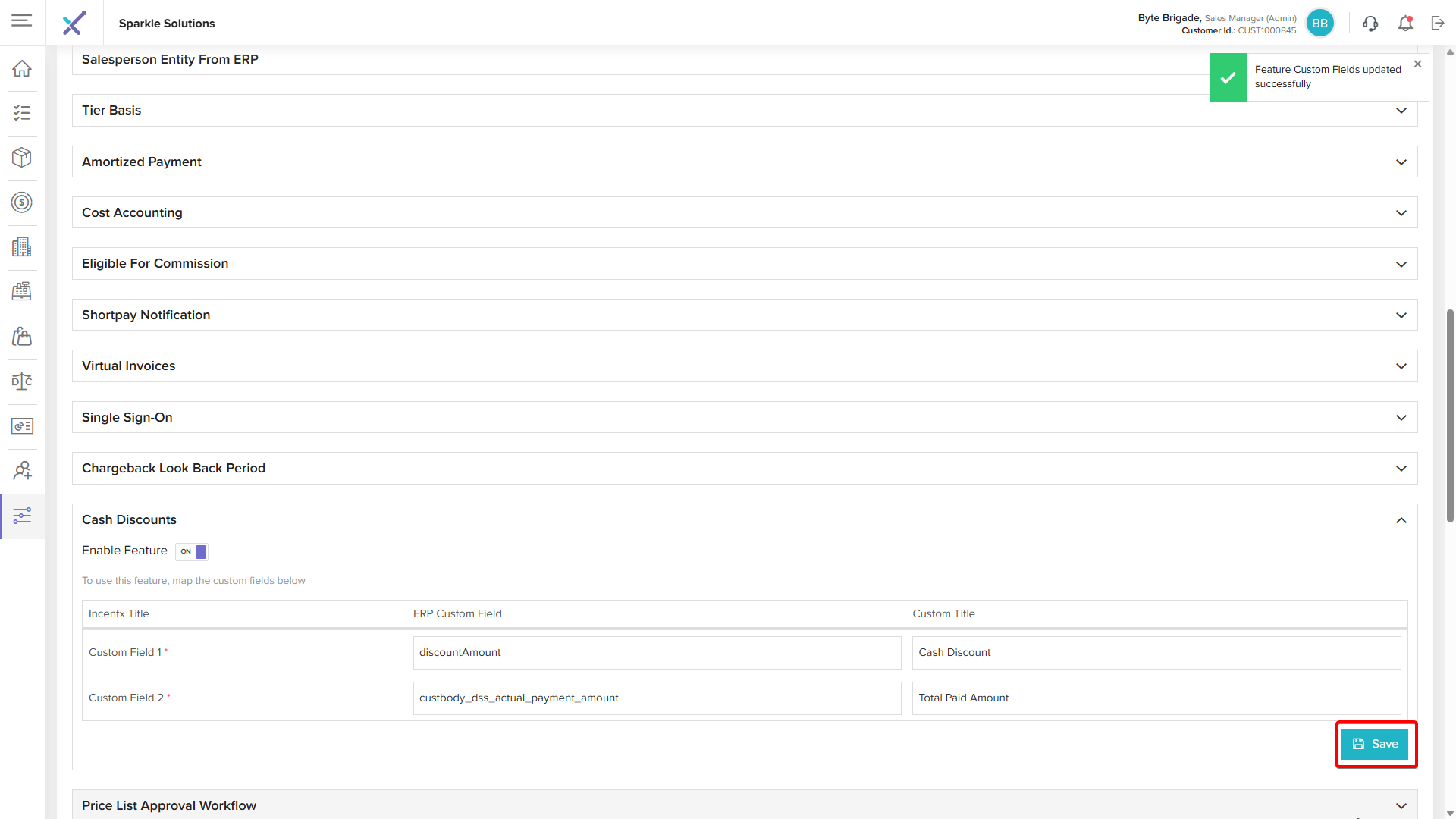
Task: Click the logout icon in header
Action: [1438, 24]
